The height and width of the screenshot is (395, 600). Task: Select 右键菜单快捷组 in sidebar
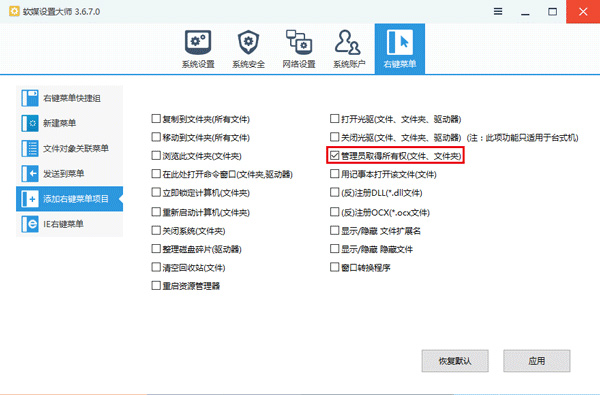[x=69, y=98]
